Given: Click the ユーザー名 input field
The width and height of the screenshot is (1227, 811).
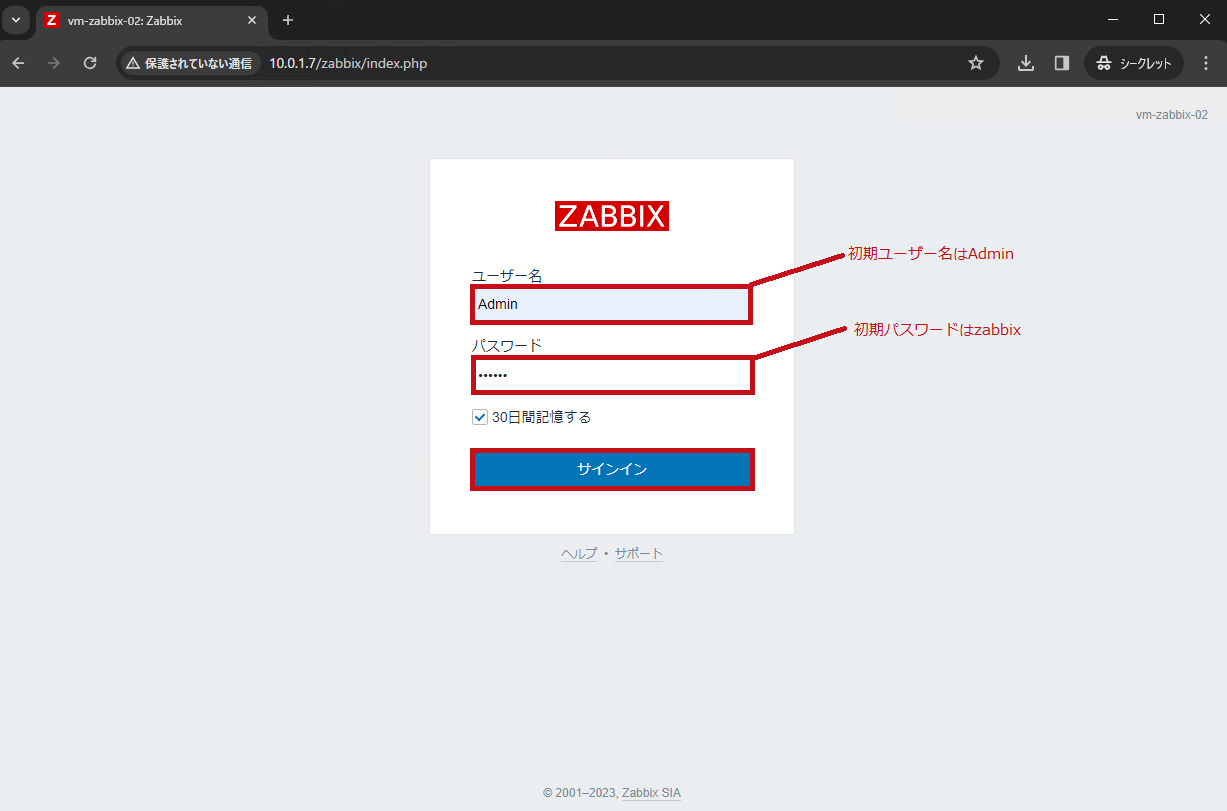Looking at the screenshot, I should pyautogui.click(x=611, y=304).
